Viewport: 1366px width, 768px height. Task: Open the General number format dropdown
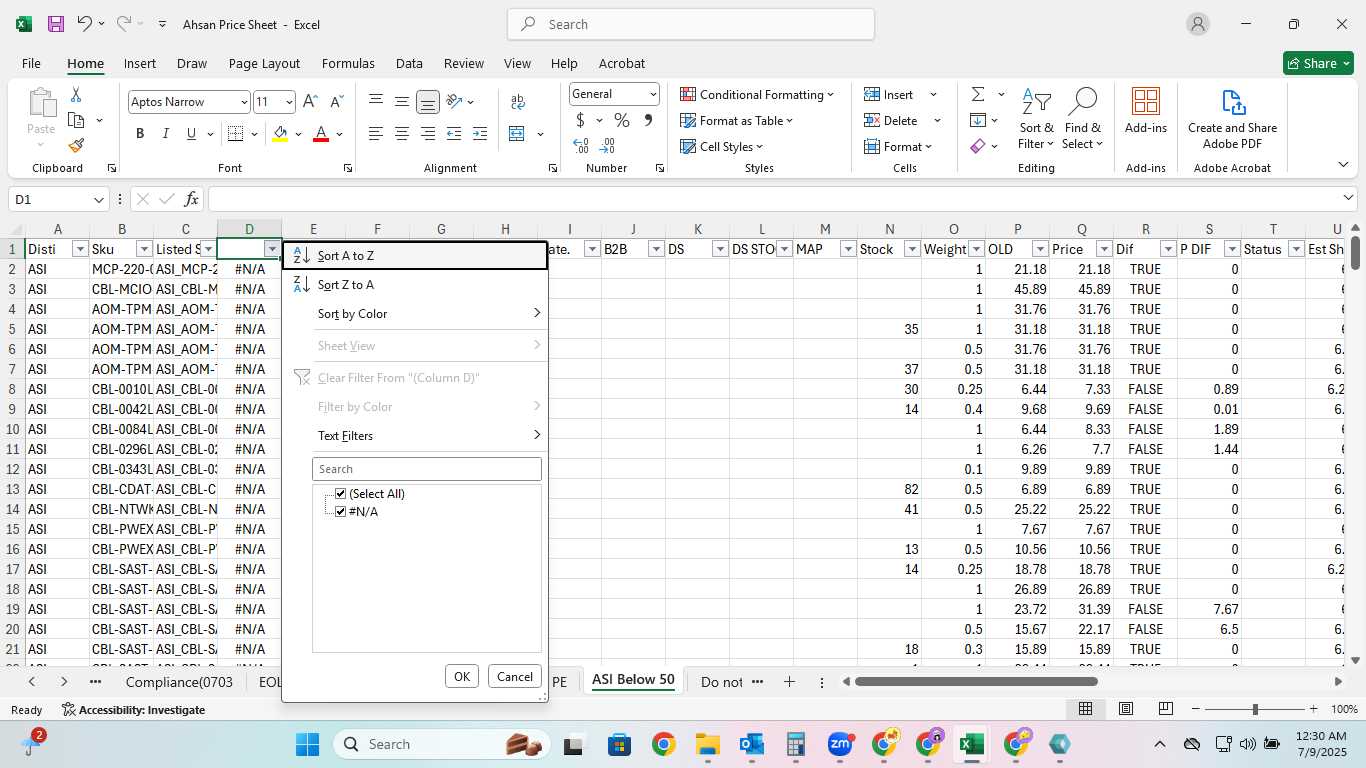(x=653, y=94)
